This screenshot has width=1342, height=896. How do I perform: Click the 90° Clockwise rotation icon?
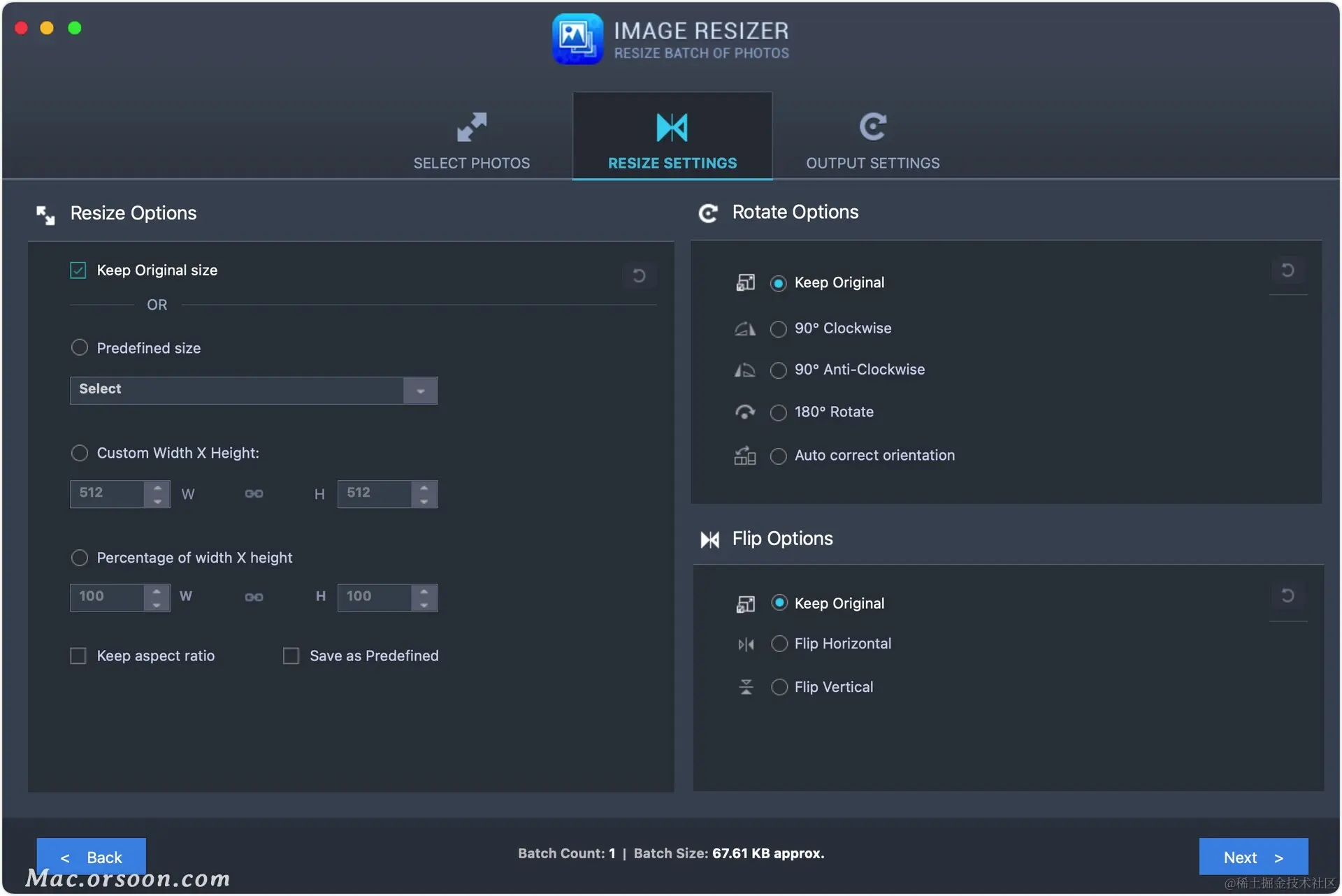click(x=745, y=328)
